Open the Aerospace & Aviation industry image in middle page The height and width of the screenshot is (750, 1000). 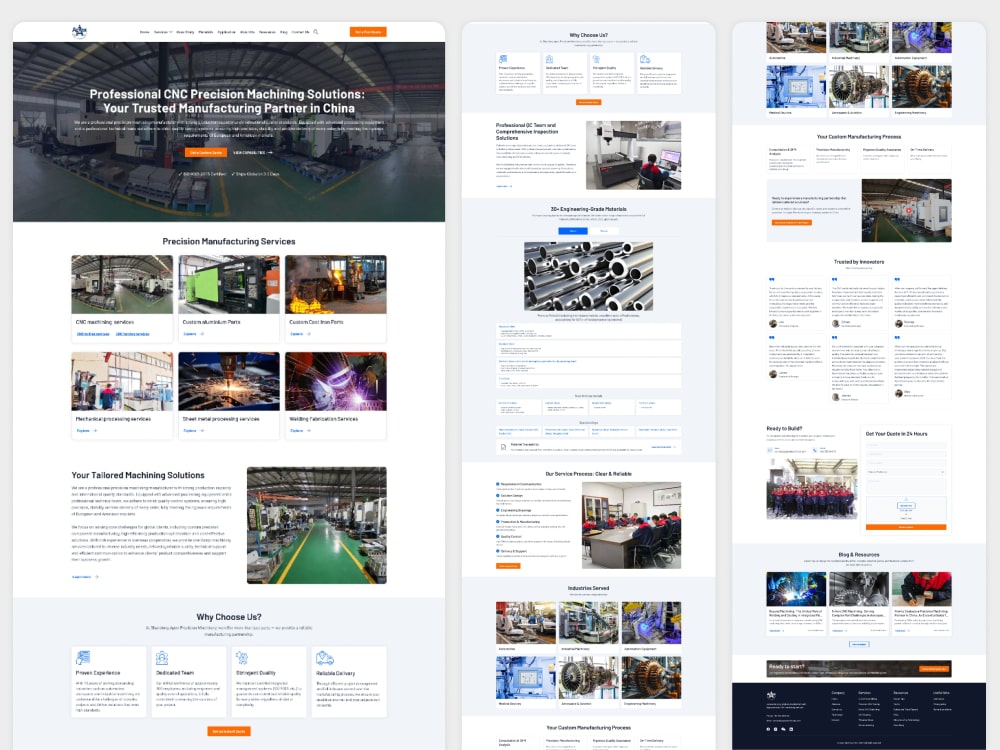[x=588, y=677]
